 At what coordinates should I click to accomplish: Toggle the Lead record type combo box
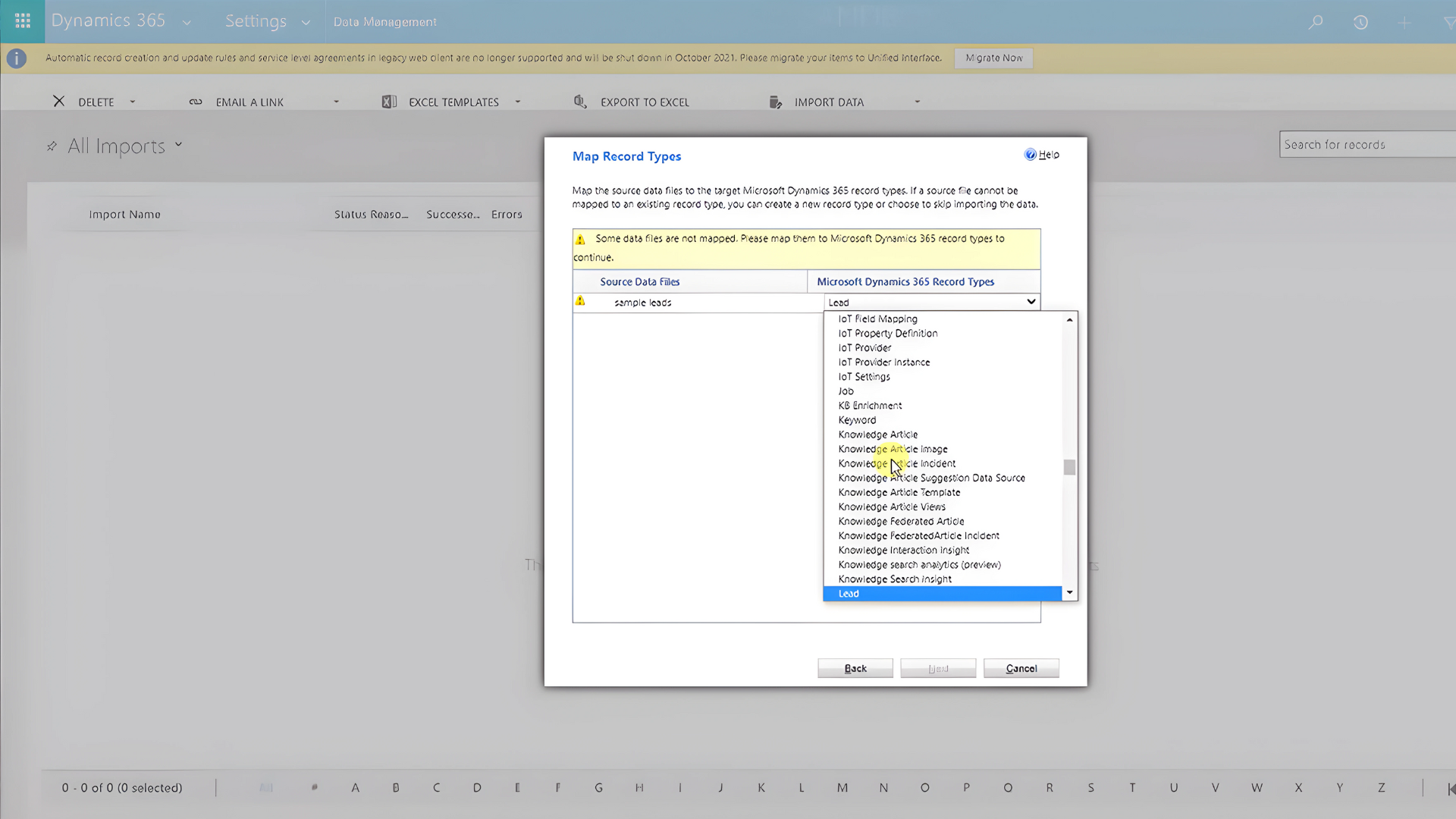[932, 302]
